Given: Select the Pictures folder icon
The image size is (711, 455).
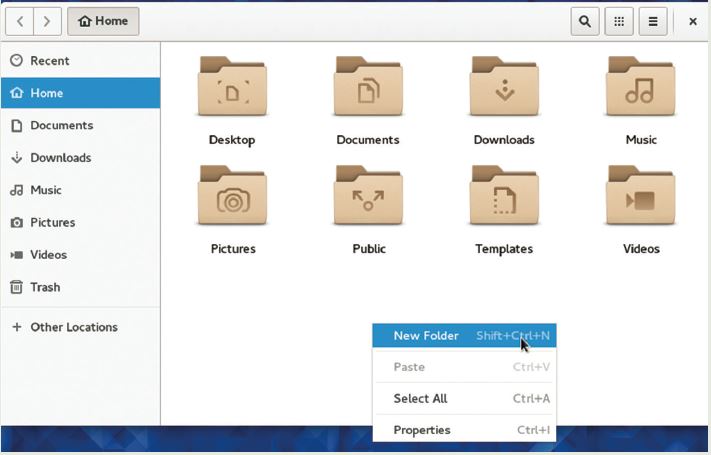Looking at the screenshot, I should [232, 196].
